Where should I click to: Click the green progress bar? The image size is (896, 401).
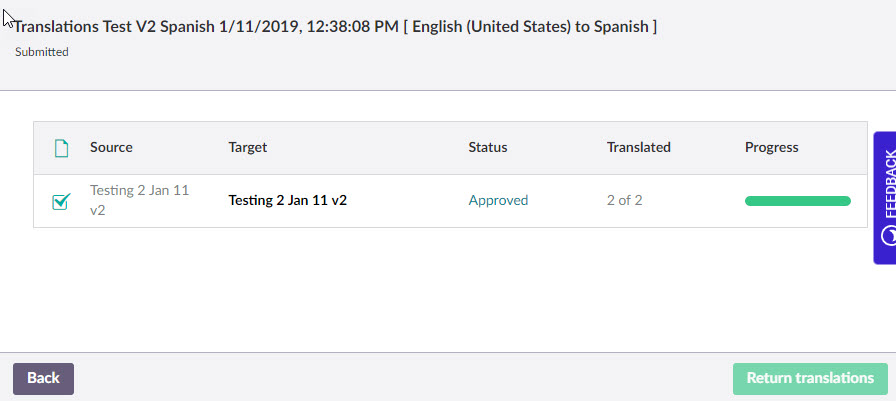pyautogui.click(x=798, y=201)
